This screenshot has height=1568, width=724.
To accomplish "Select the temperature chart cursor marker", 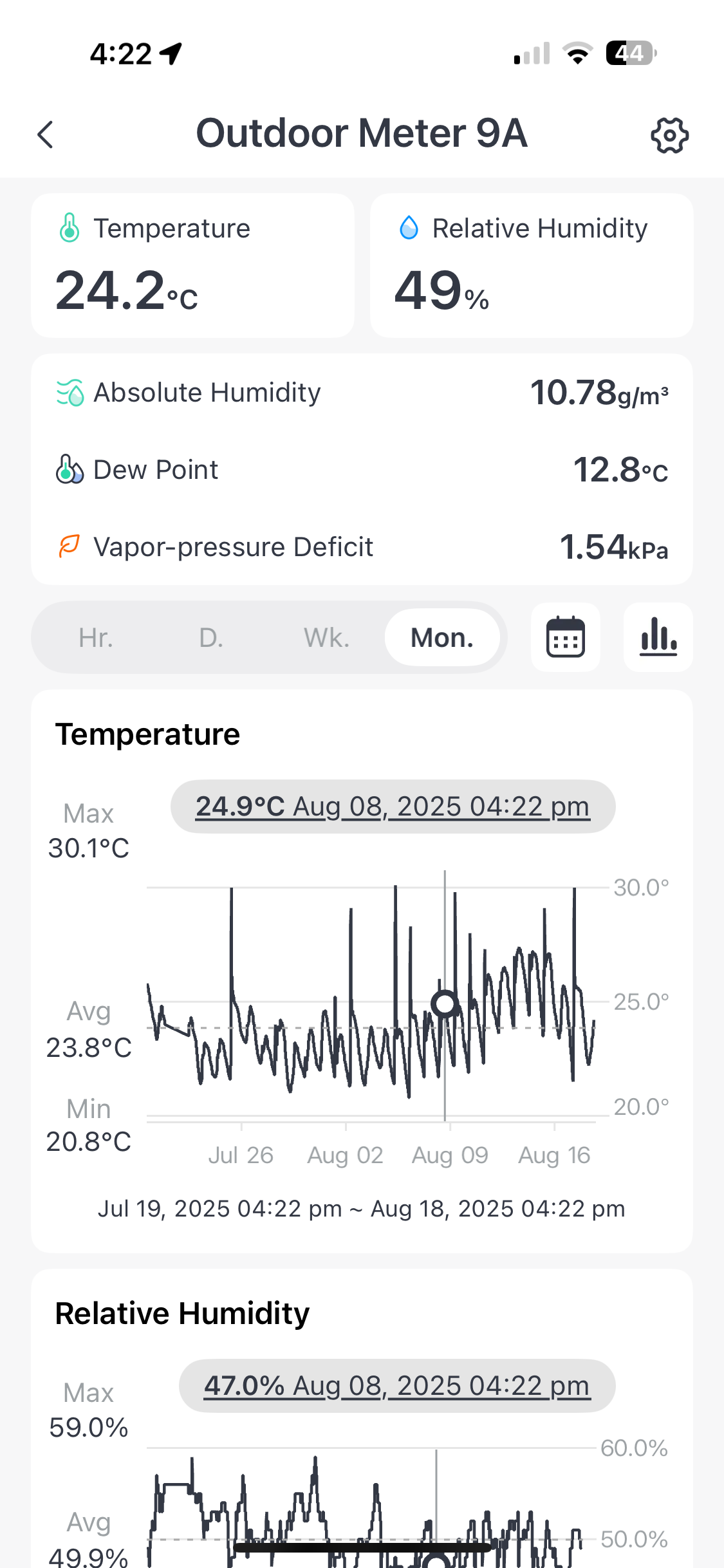I will 445,1003.
